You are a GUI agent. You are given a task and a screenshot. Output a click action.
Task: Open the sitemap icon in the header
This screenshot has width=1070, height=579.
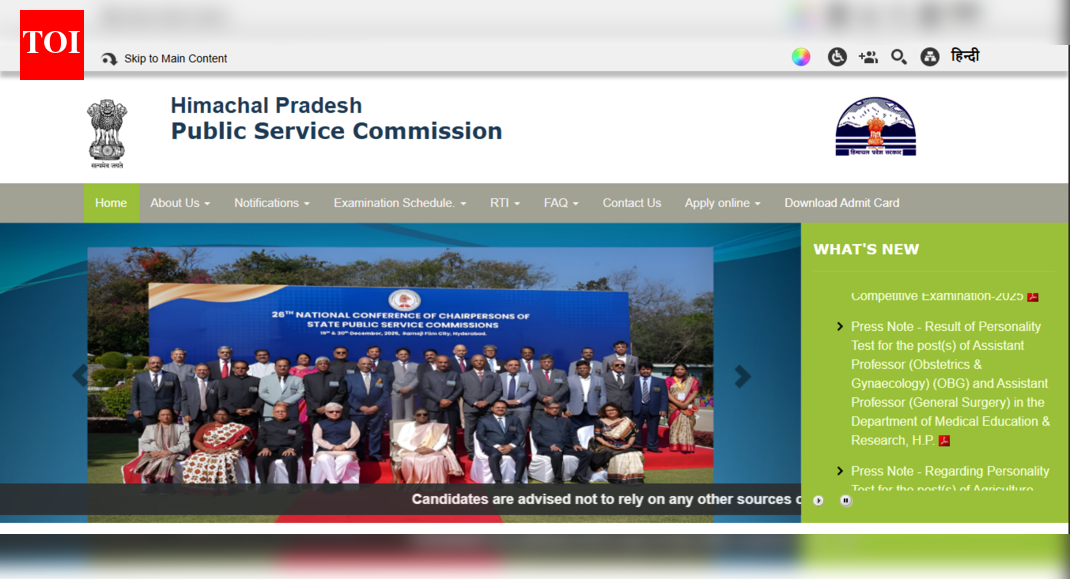click(x=929, y=57)
